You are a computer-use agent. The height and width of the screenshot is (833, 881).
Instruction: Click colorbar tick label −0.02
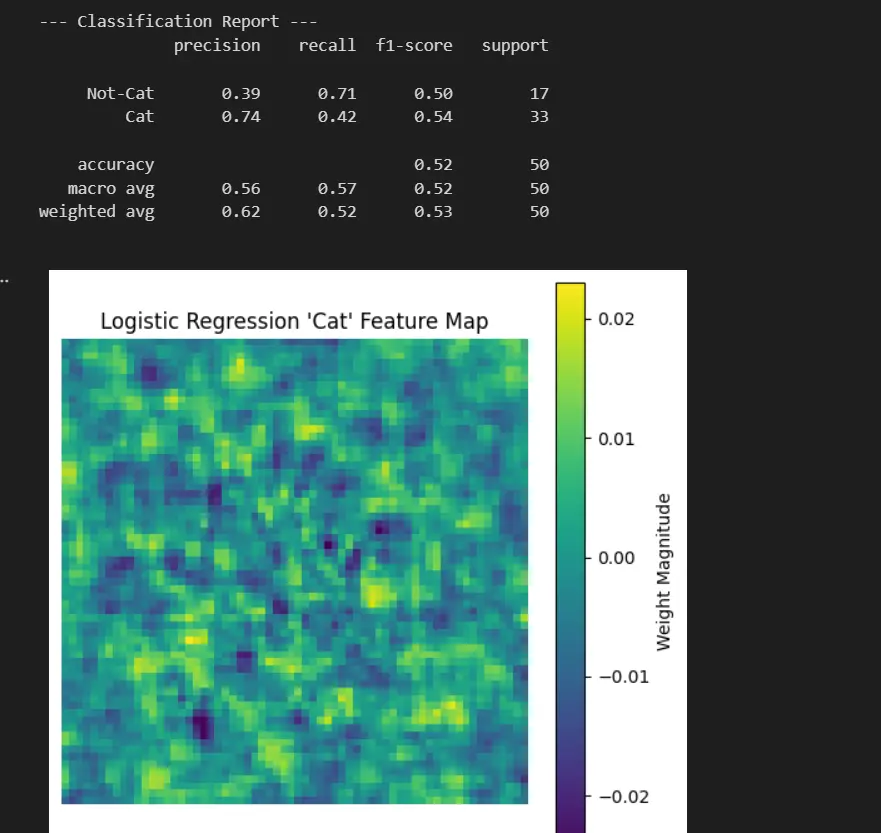(x=624, y=797)
